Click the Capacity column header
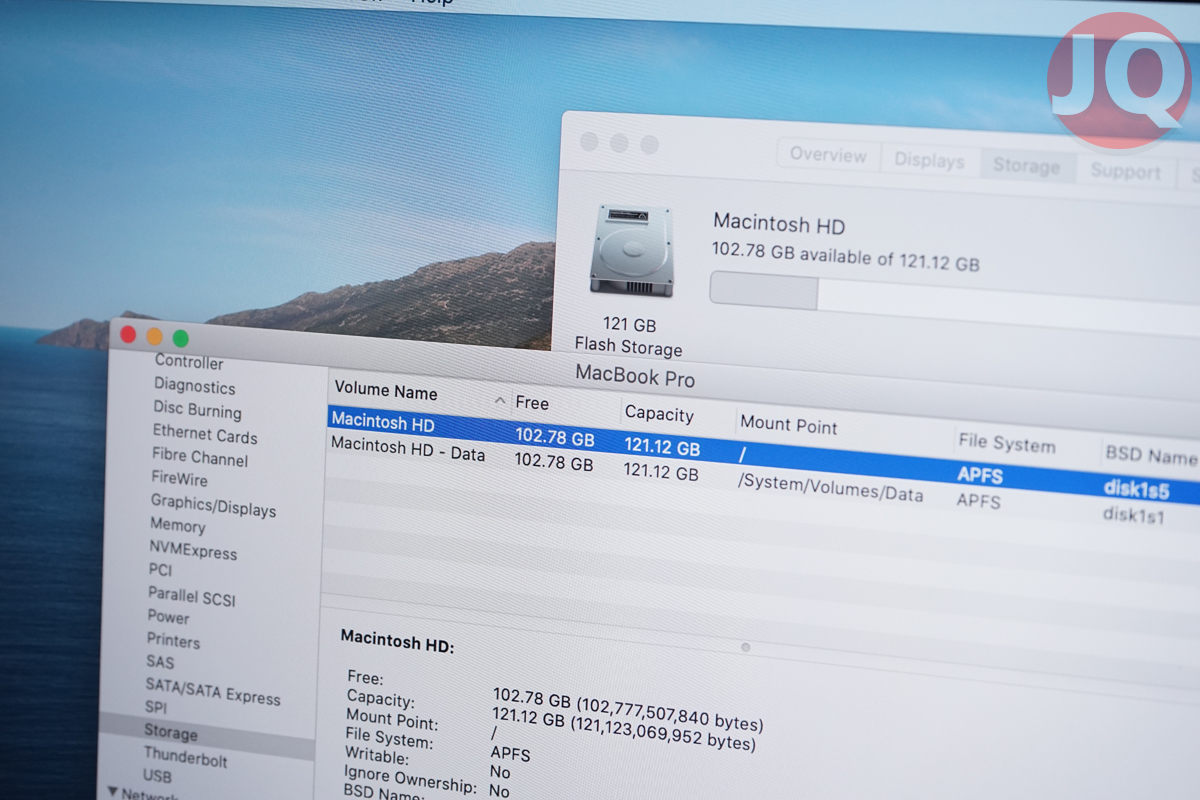 659,413
